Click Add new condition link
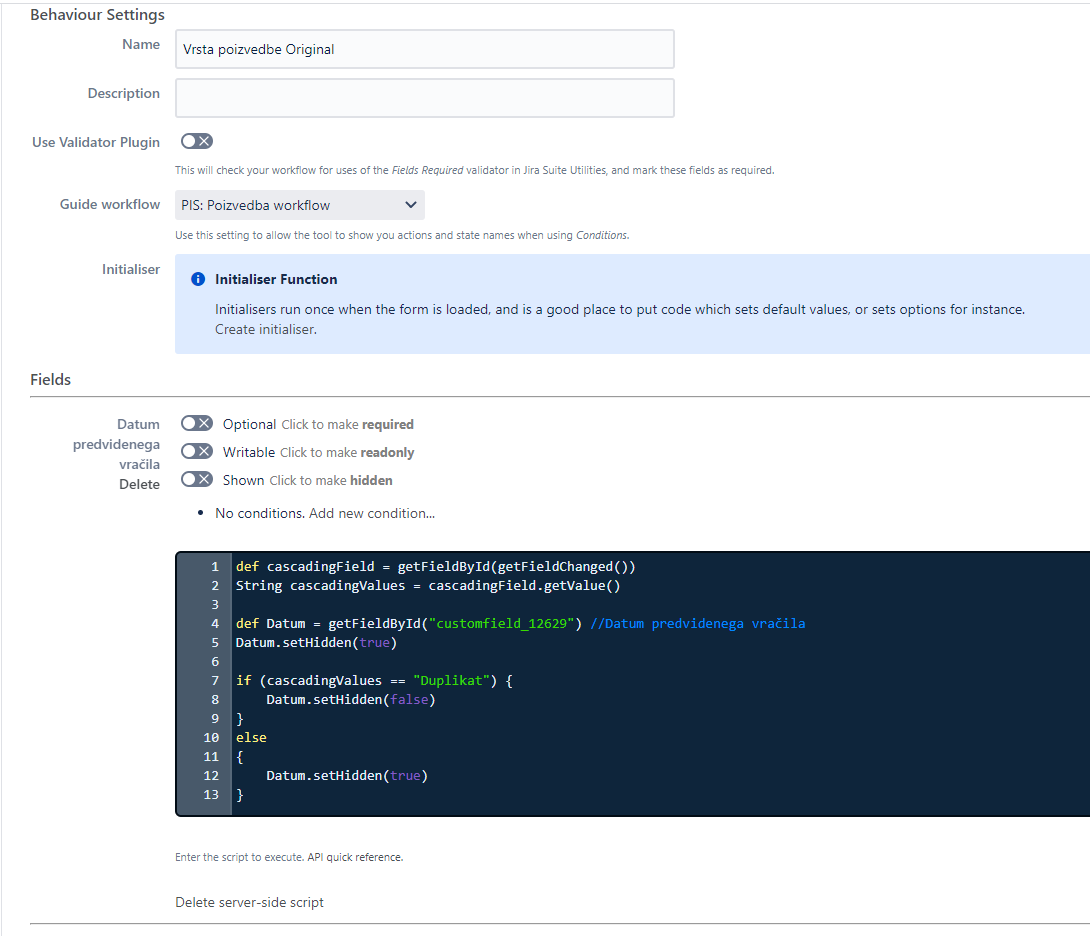The image size is (1090, 936). [x=372, y=513]
